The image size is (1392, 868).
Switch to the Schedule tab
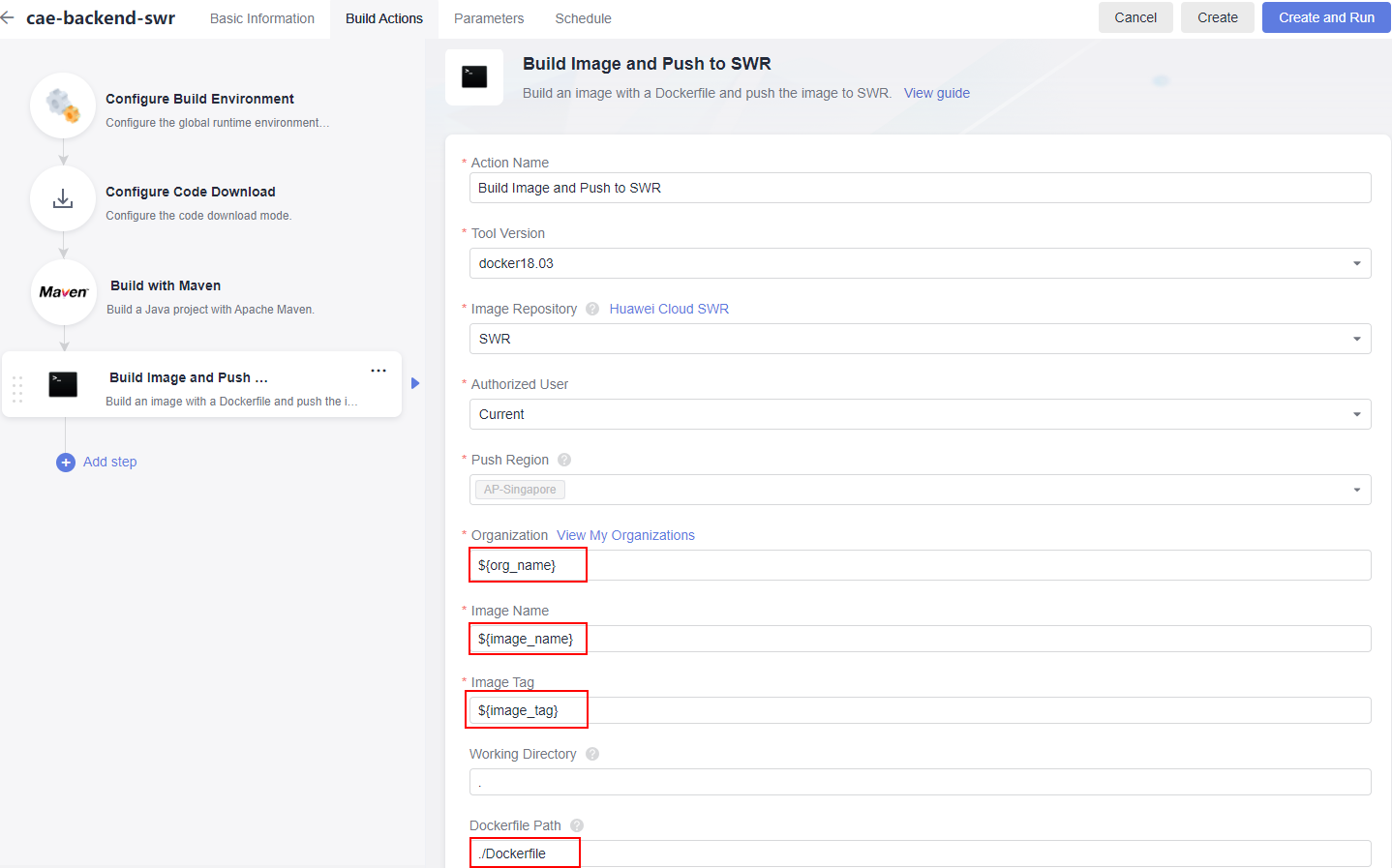click(x=583, y=18)
